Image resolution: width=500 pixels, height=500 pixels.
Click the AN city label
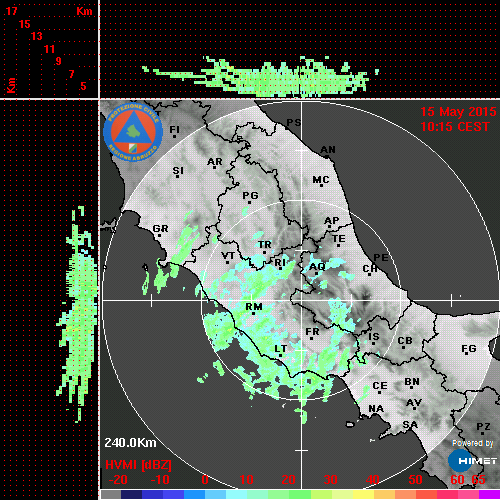[328, 150]
